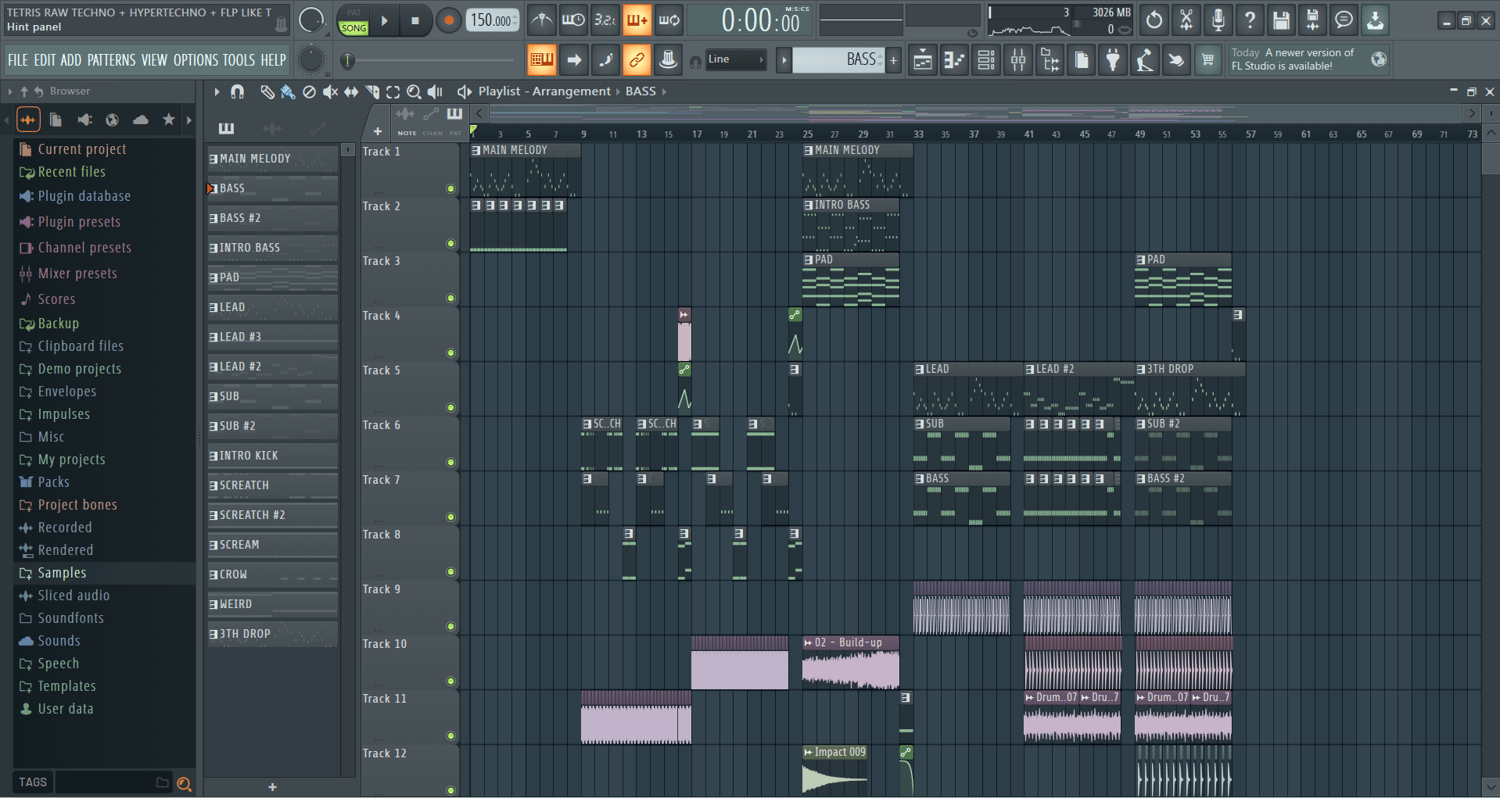
Task: Open the shopping cart content library
Action: [1208, 60]
